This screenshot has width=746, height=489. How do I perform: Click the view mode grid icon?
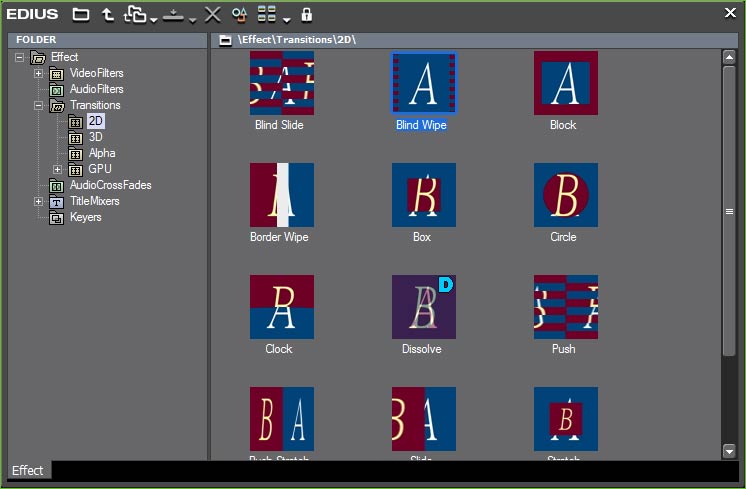(x=267, y=15)
